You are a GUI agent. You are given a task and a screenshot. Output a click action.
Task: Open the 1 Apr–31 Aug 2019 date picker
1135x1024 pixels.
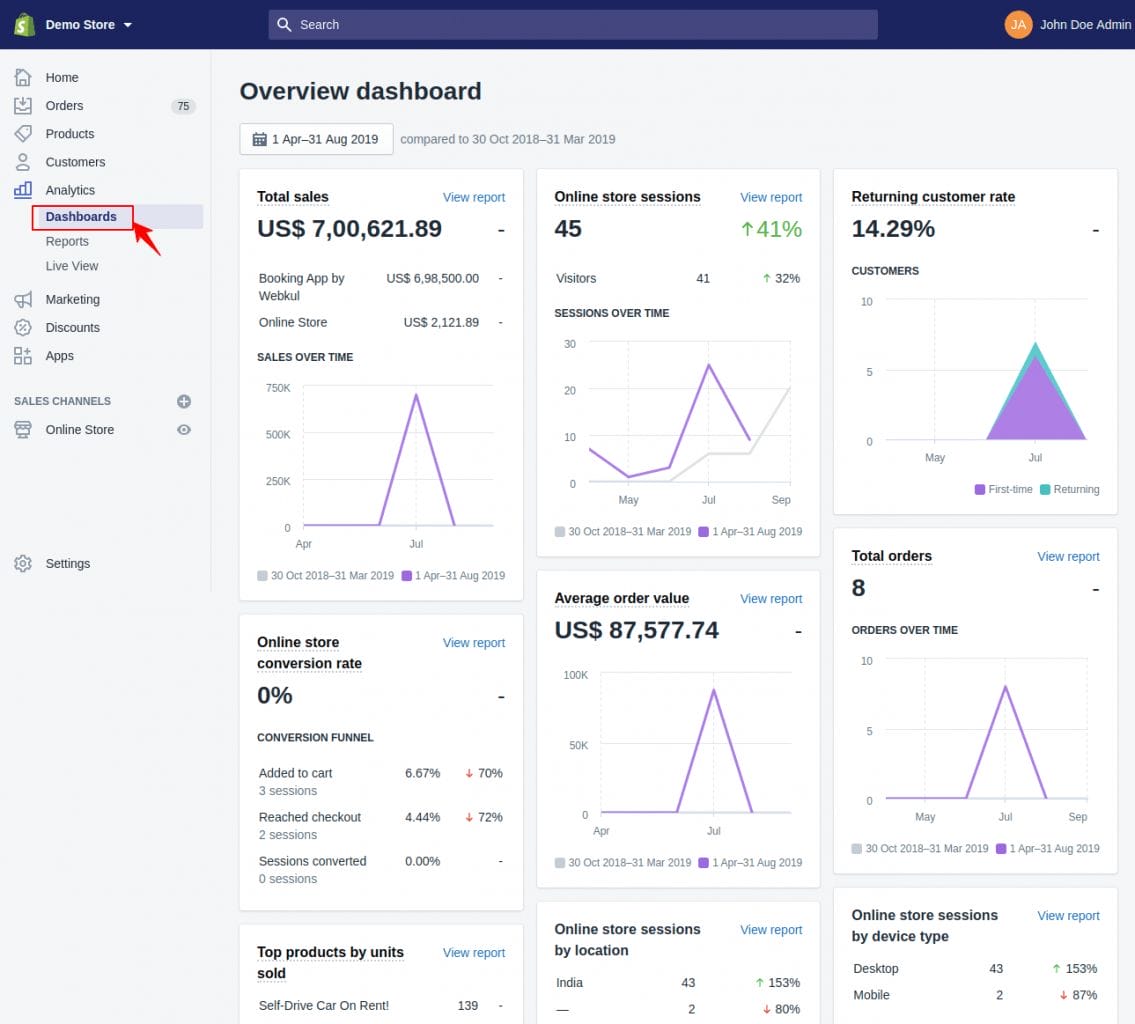point(316,139)
